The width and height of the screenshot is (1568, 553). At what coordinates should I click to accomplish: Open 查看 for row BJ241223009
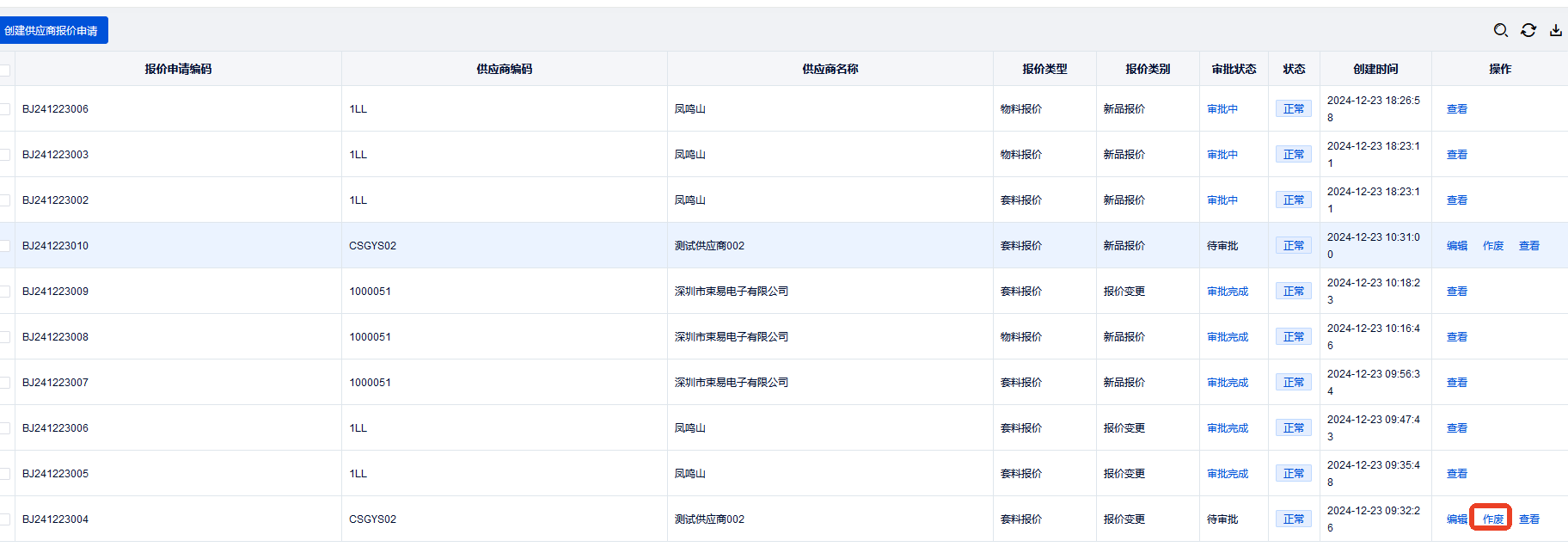(1456, 292)
